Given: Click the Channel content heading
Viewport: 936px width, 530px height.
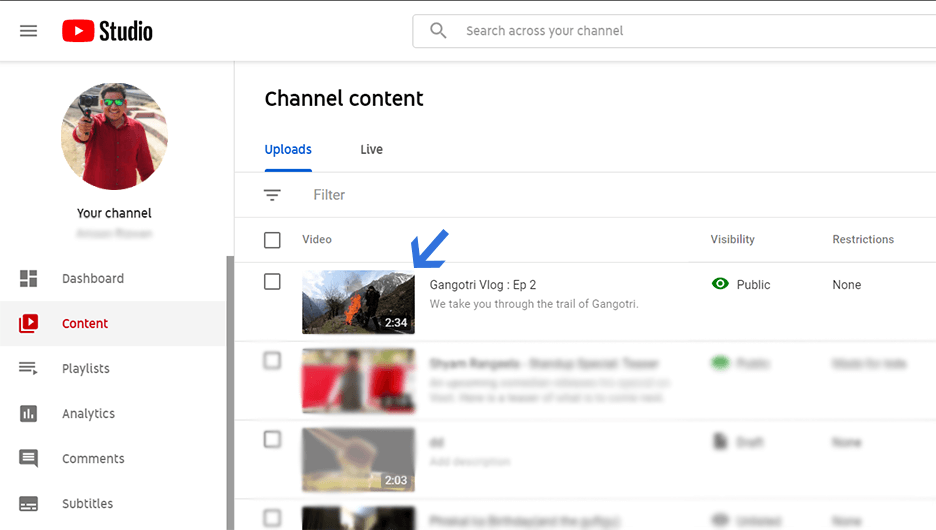Looking at the screenshot, I should coord(344,98).
